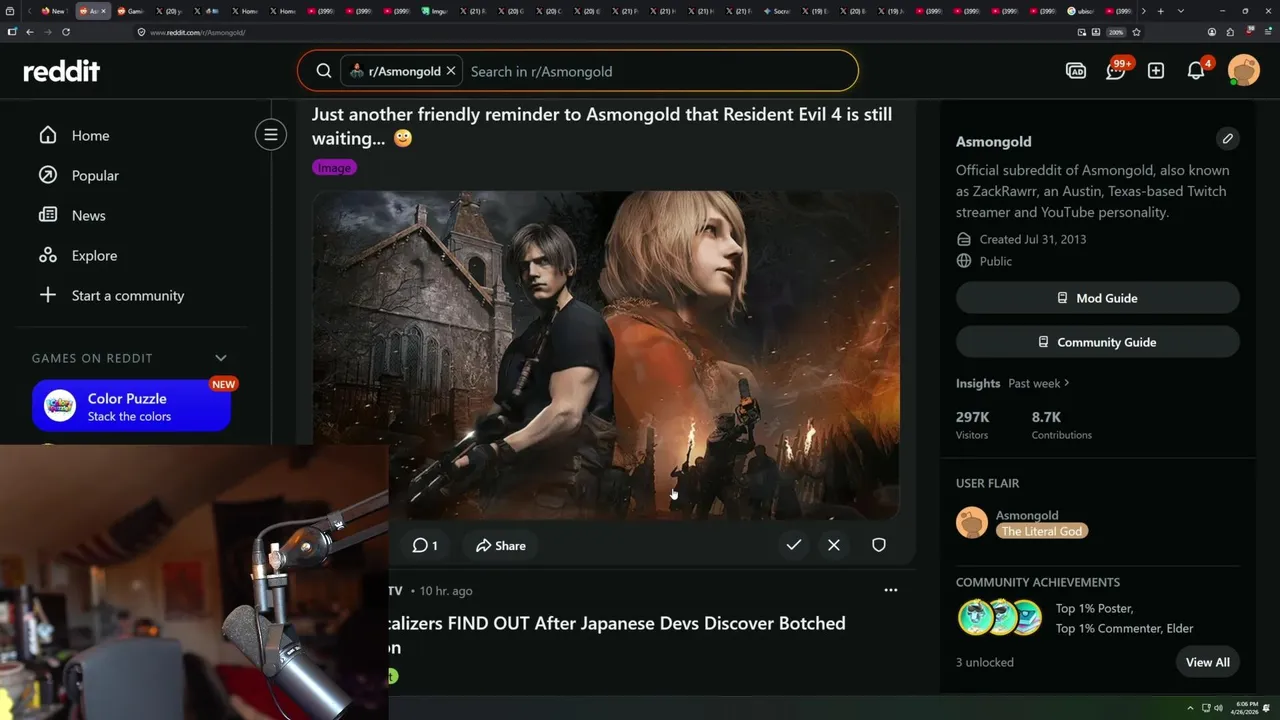This screenshot has height=720, width=1280.
Task: Focus the Search in r/Asmongold field
Action: pyautogui.click(x=660, y=71)
